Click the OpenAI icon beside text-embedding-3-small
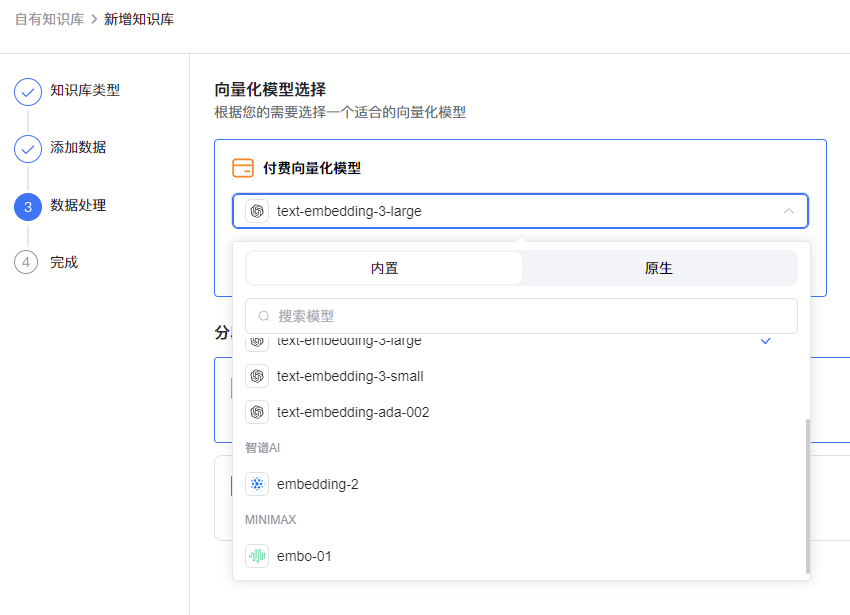This screenshot has height=615, width=850. point(257,376)
